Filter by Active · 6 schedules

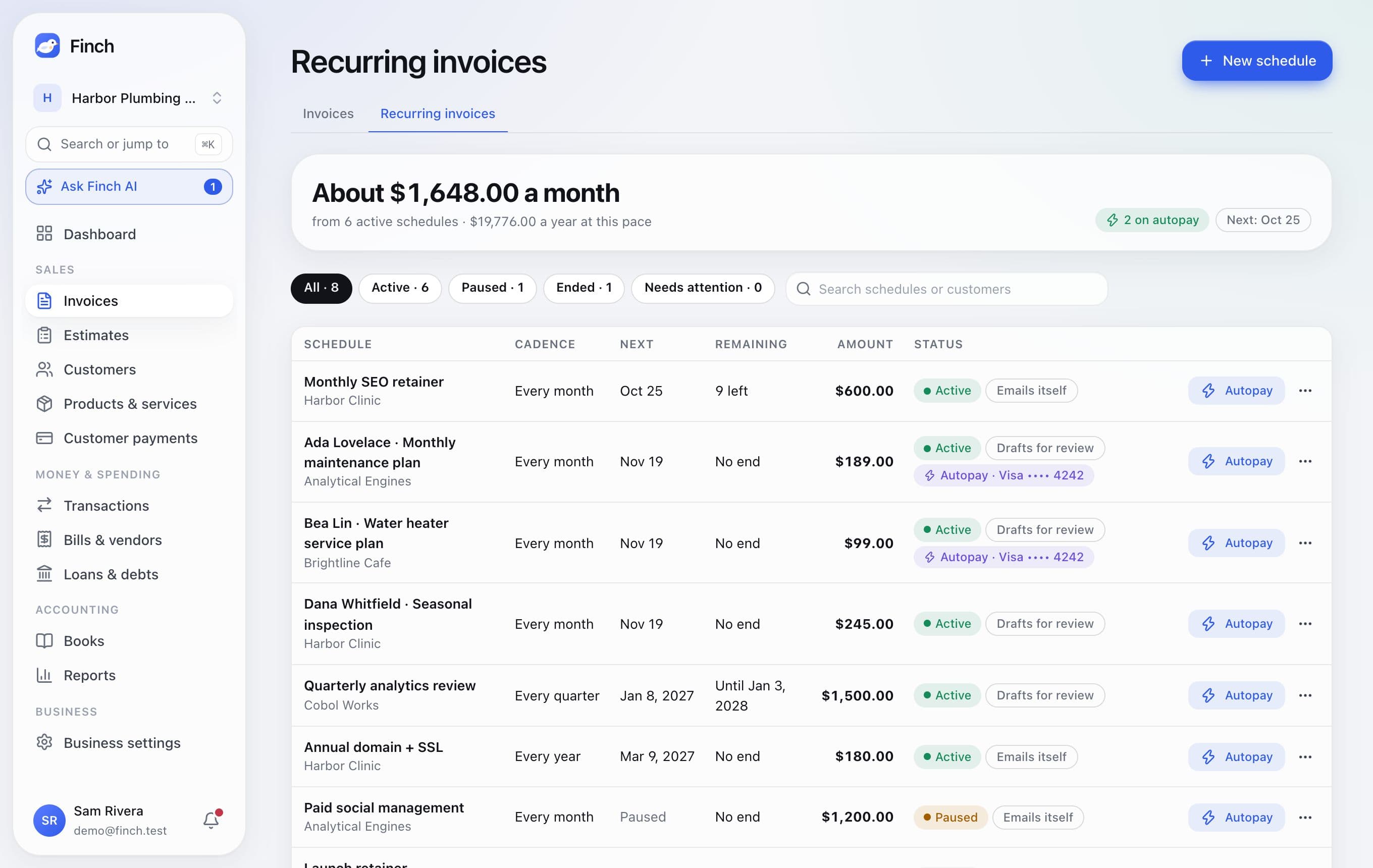coord(400,288)
